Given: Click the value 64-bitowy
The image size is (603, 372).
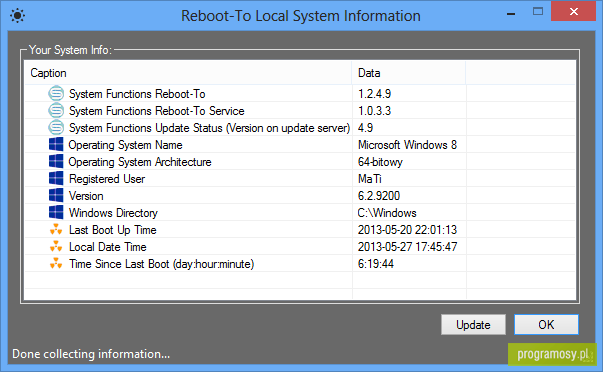Looking at the screenshot, I should pyautogui.click(x=380, y=162).
